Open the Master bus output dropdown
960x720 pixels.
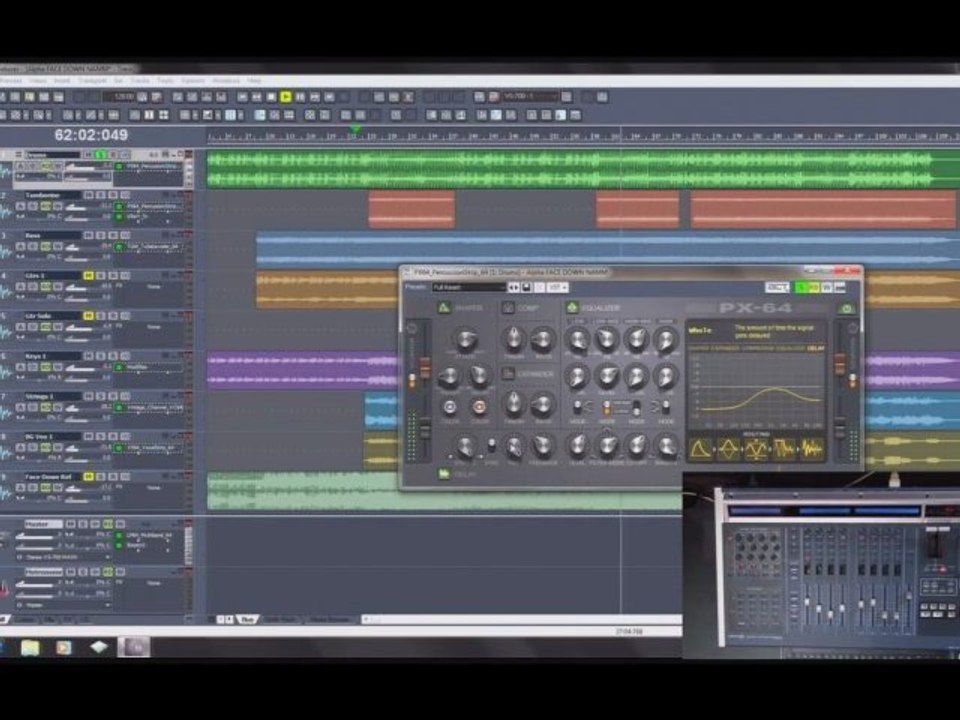pyautogui.click(x=64, y=557)
